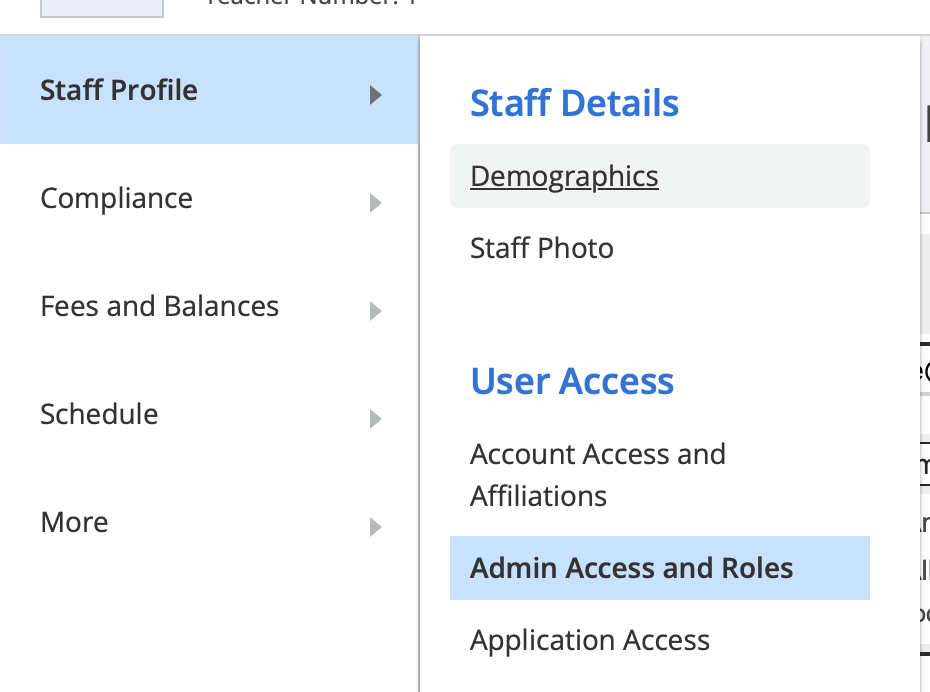Image resolution: width=930 pixels, height=692 pixels.
Task: Open Account Access and Affiliations
Action: tap(598, 474)
